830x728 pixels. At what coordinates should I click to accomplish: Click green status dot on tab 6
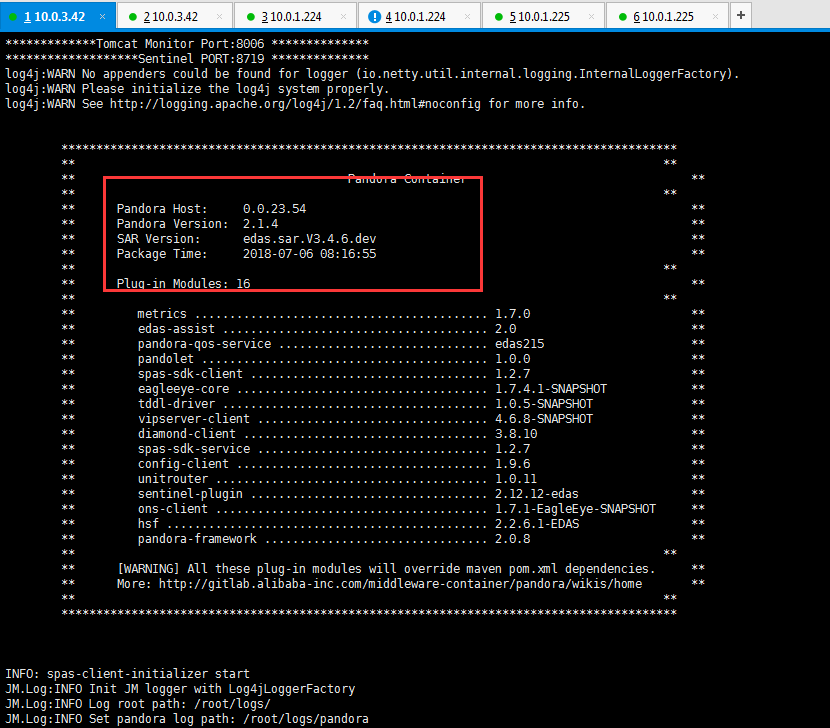(622, 17)
